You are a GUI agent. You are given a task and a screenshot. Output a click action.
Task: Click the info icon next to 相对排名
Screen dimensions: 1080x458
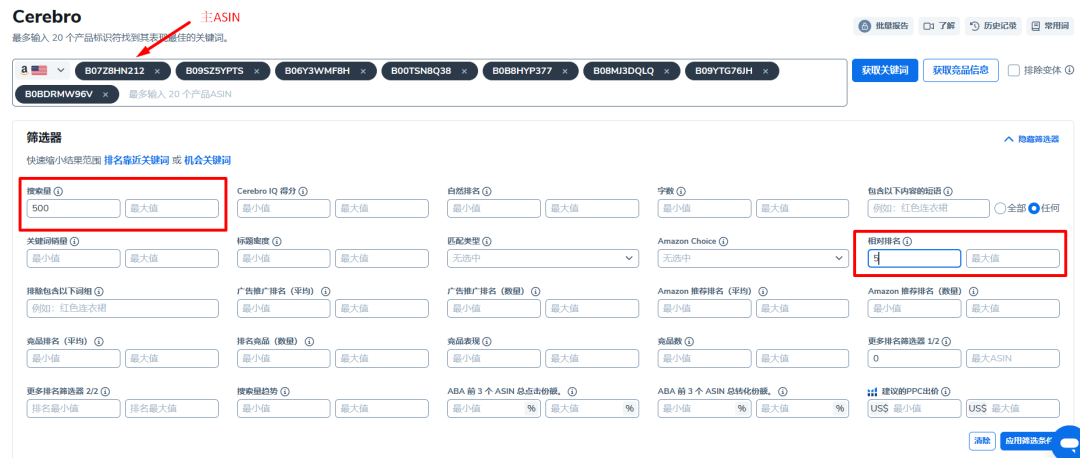coord(908,241)
